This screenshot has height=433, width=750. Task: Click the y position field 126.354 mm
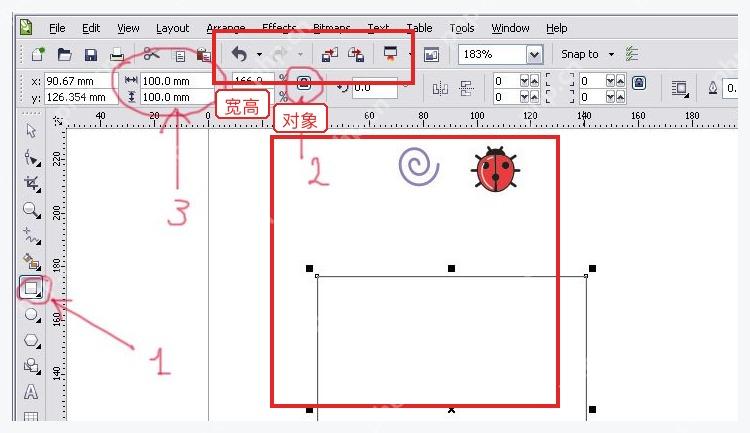81,97
